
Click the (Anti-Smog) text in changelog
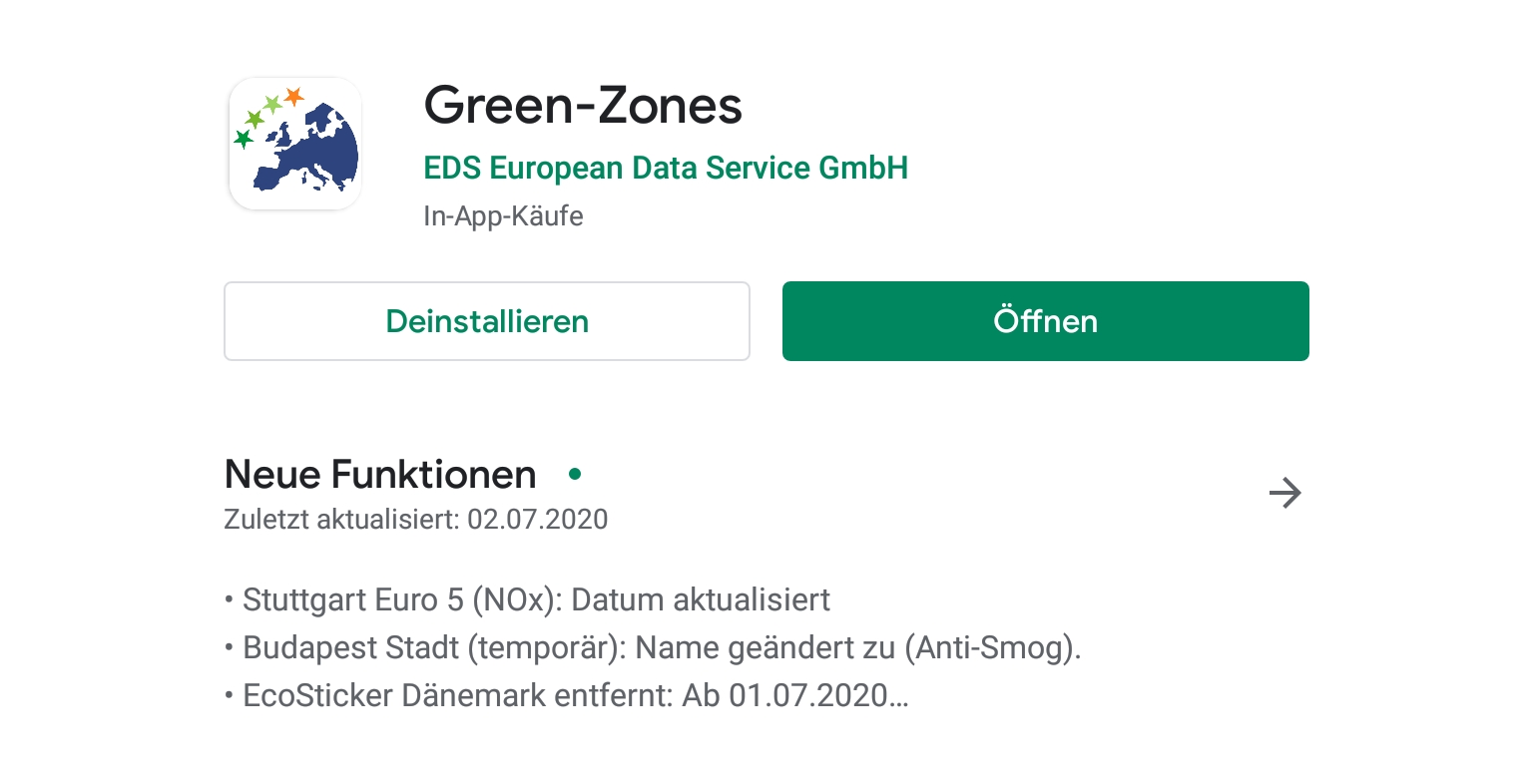point(992,648)
